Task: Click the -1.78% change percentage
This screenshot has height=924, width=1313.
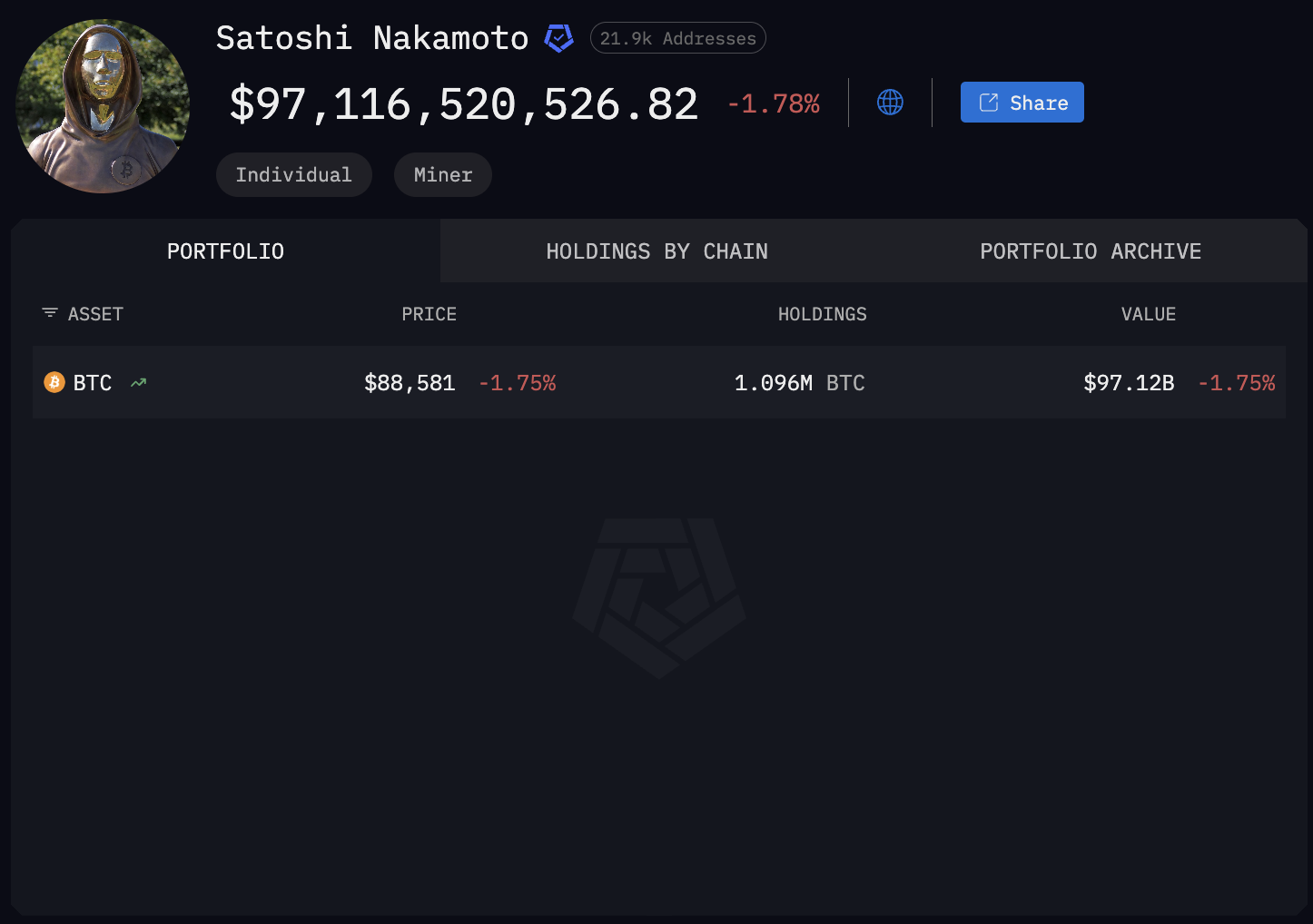Action: click(x=773, y=103)
